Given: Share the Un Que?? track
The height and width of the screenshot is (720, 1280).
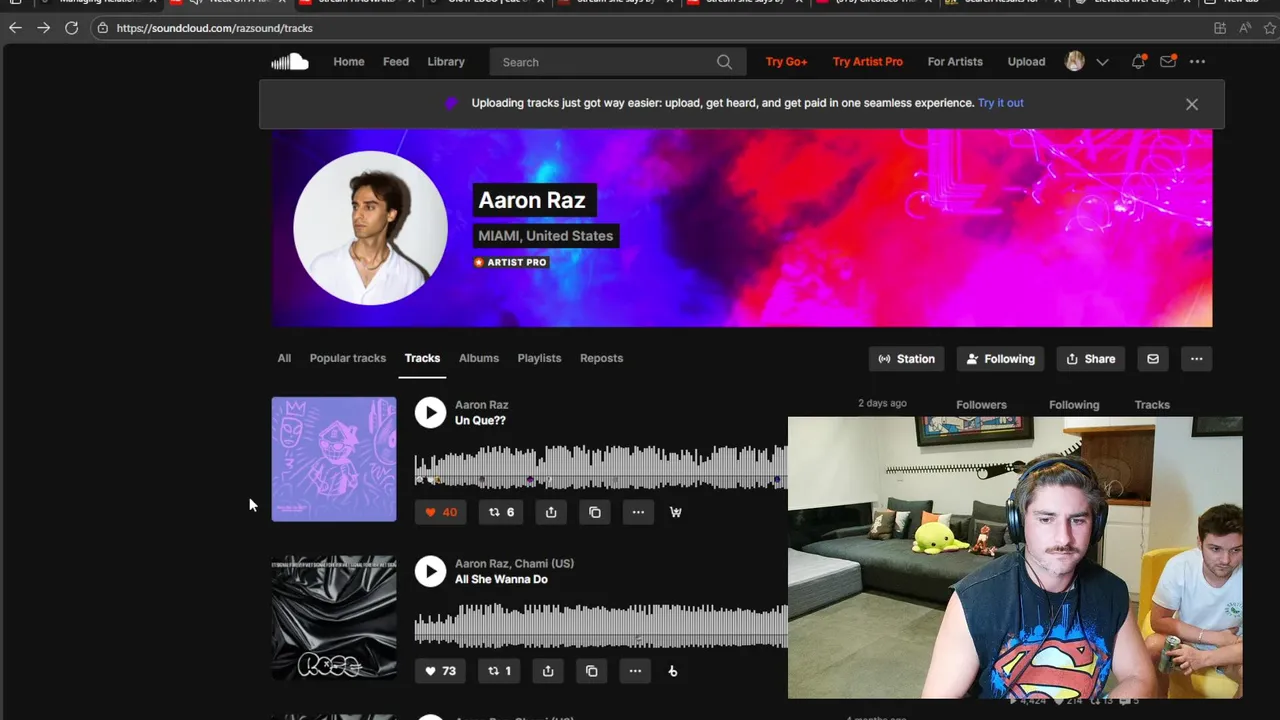Looking at the screenshot, I should coord(551,512).
